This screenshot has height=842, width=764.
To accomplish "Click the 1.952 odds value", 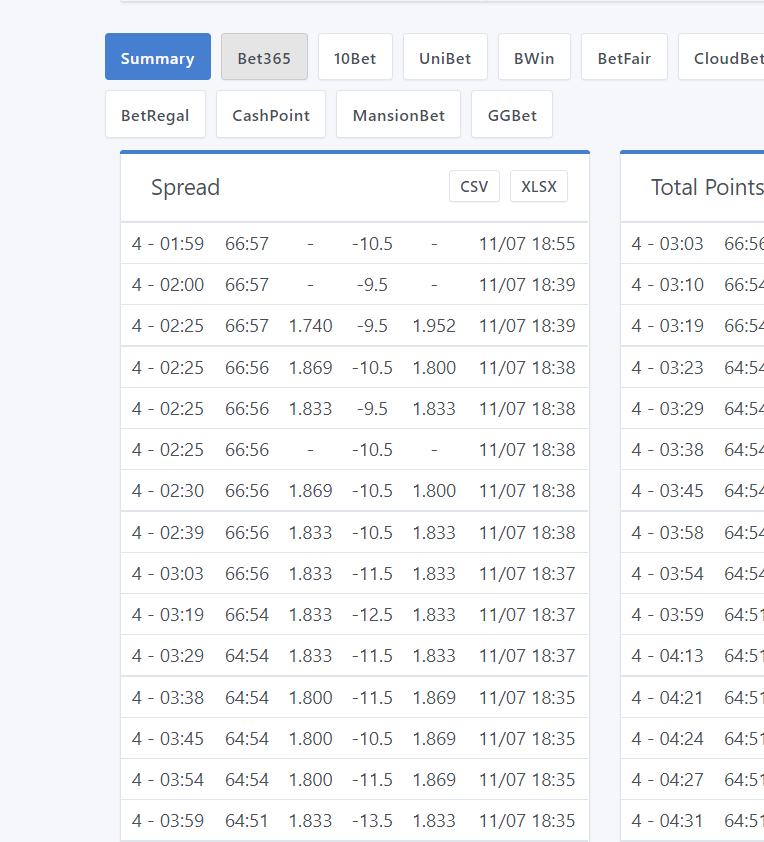I will click(434, 326).
